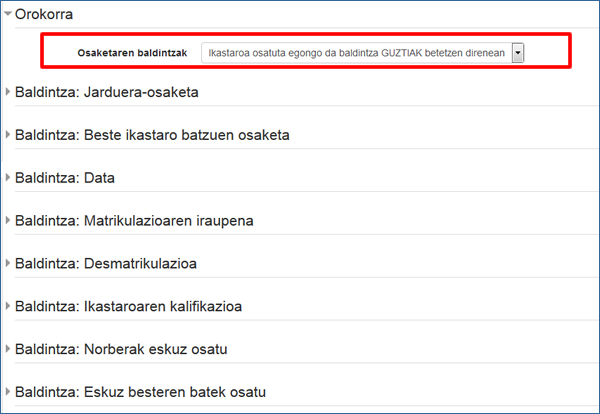
Task: Click 'Baldintza: Beste ikastaro batzuen osaketa' heading
Action: click(152, 135)
